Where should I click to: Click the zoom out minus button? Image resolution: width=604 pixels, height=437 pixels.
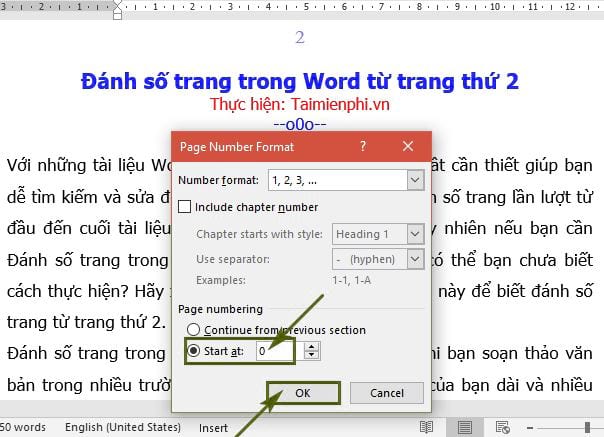530,428
